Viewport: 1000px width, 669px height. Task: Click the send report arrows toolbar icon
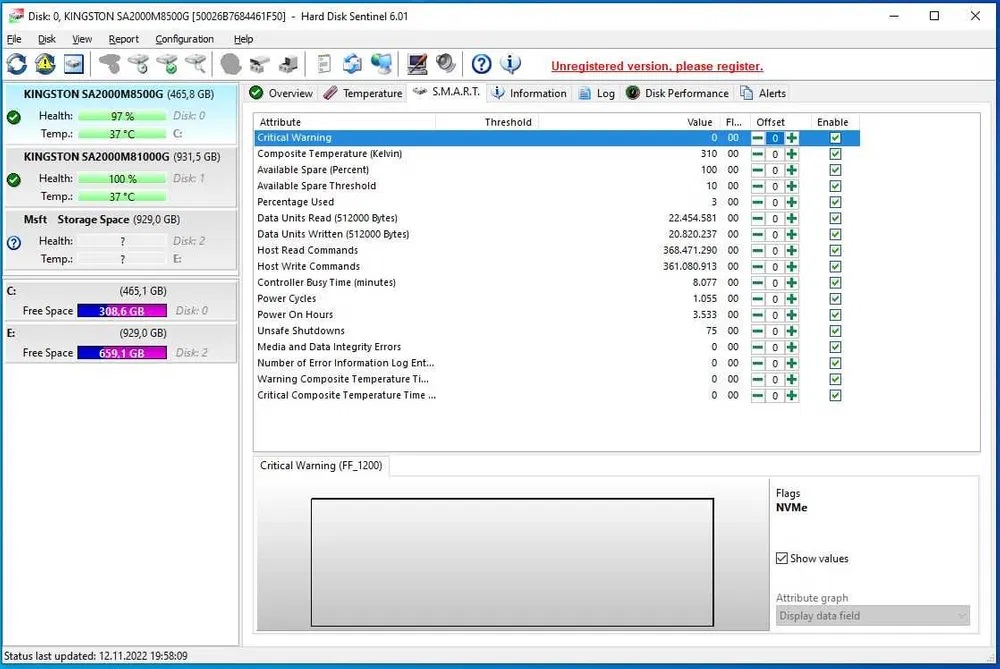(x=352, y=64)
